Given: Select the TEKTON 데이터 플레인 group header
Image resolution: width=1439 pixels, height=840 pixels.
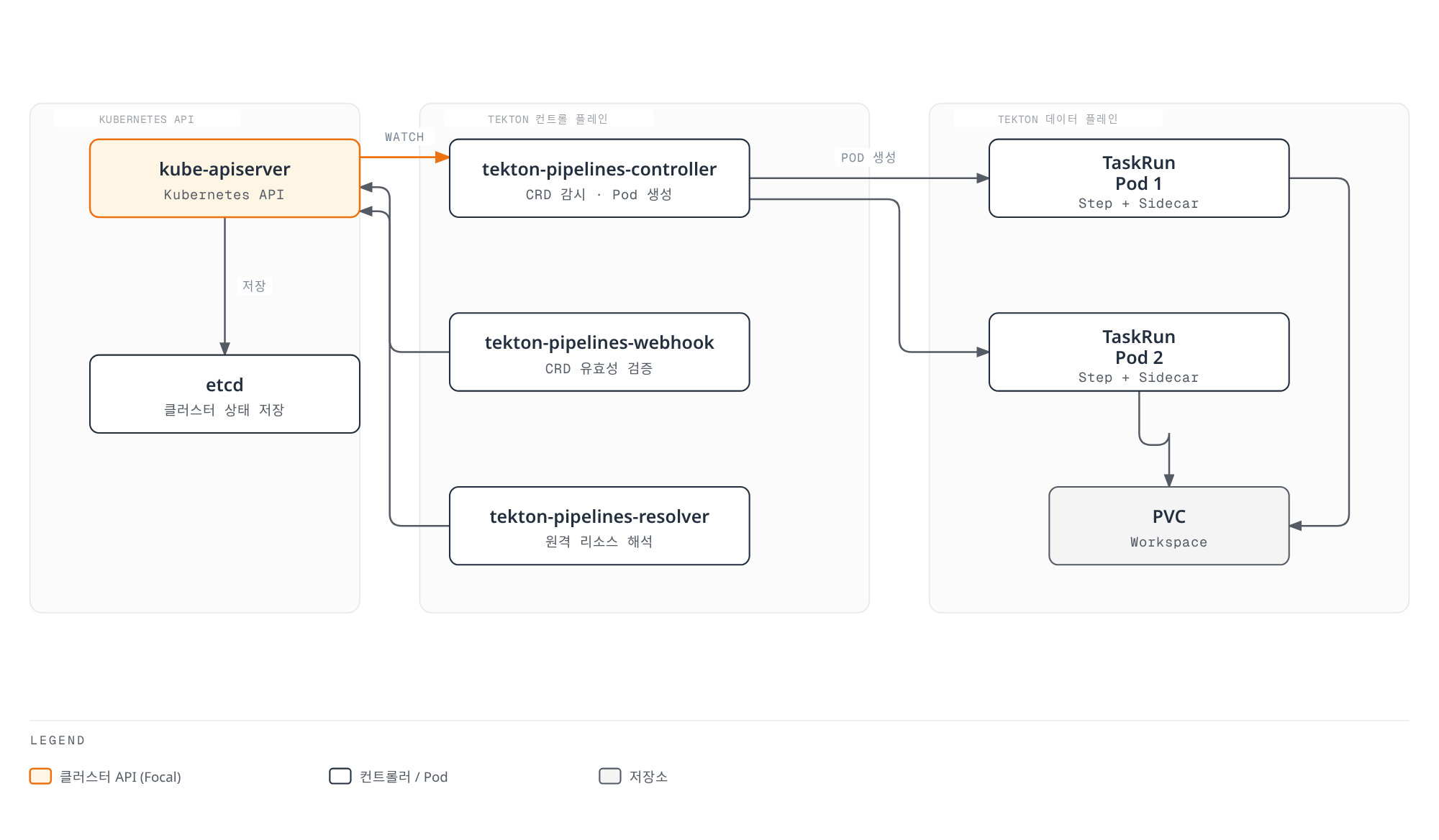Looking at the screenshot, I should [1058, 119].
